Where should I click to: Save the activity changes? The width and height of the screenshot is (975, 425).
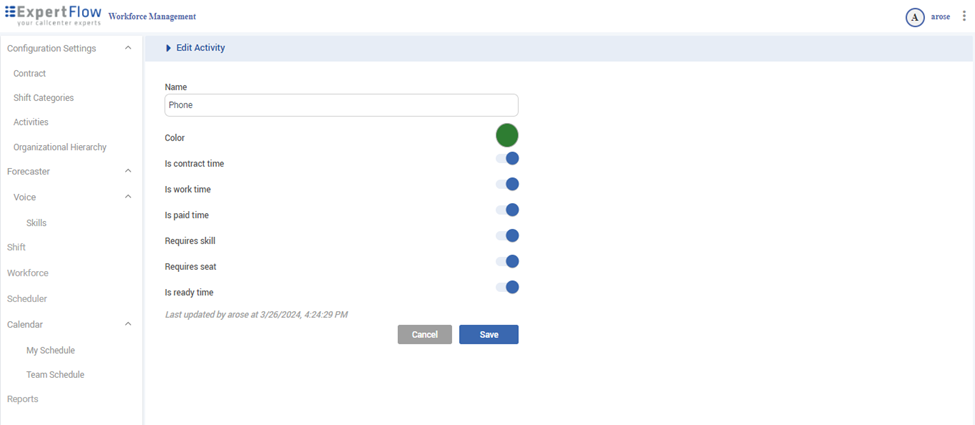point(488,335)
